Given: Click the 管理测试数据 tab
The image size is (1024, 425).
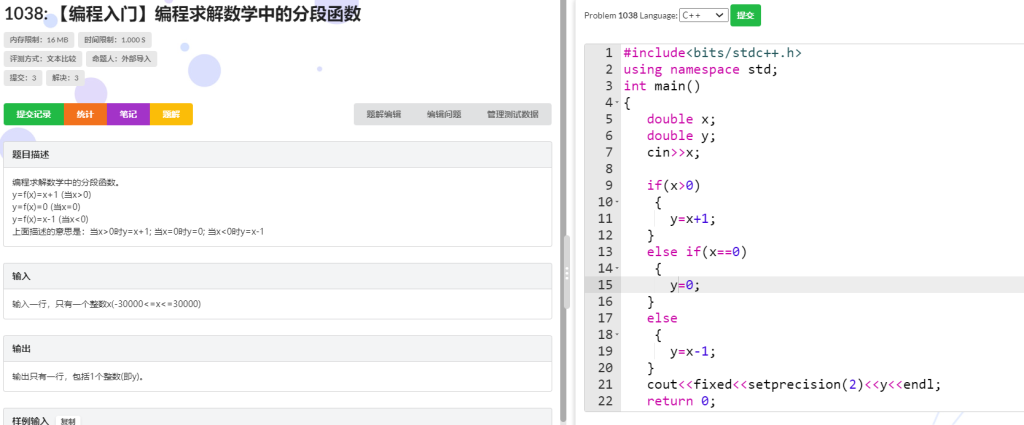Looking at the screenshot, I should (513, 114).
